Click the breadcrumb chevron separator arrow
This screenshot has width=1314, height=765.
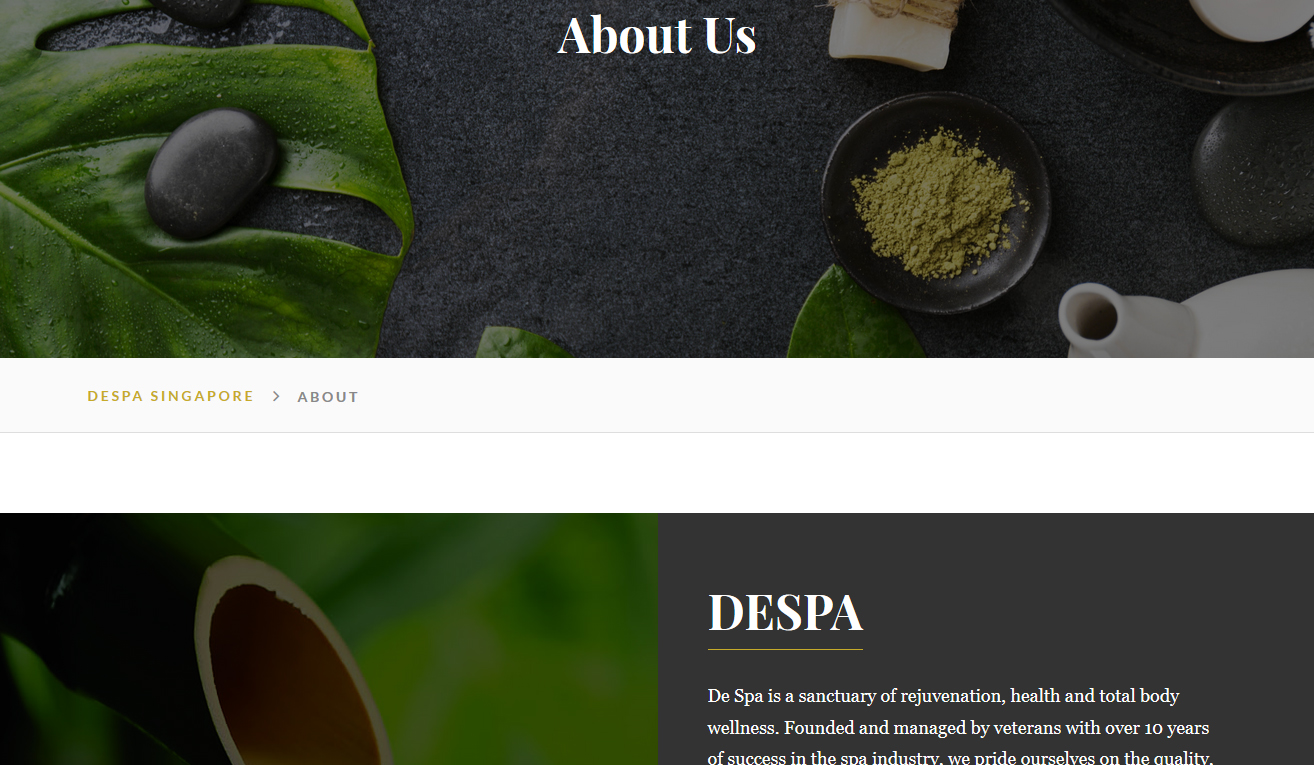276,396
